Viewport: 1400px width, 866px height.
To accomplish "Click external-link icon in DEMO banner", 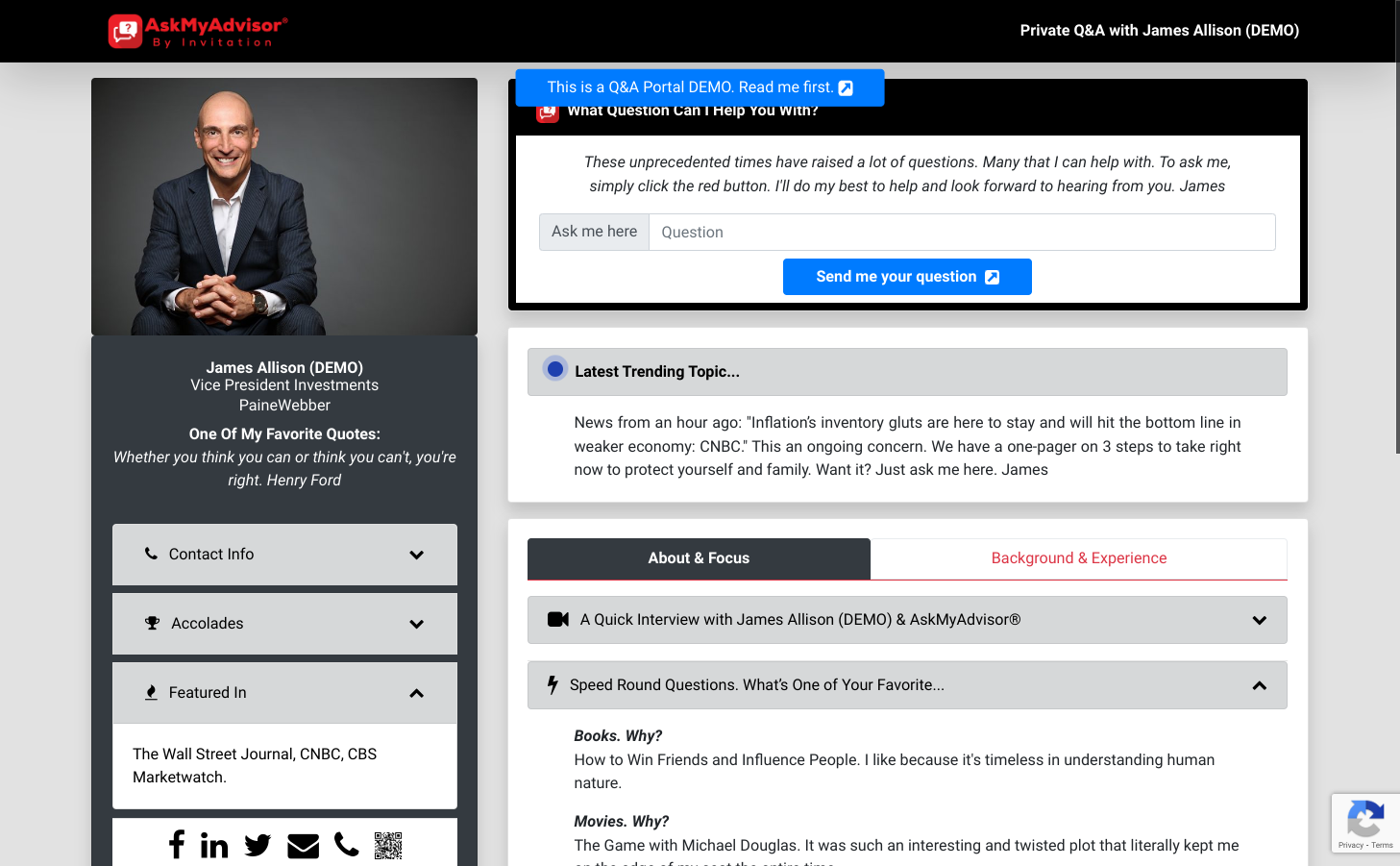I will (x=846, y=87).
